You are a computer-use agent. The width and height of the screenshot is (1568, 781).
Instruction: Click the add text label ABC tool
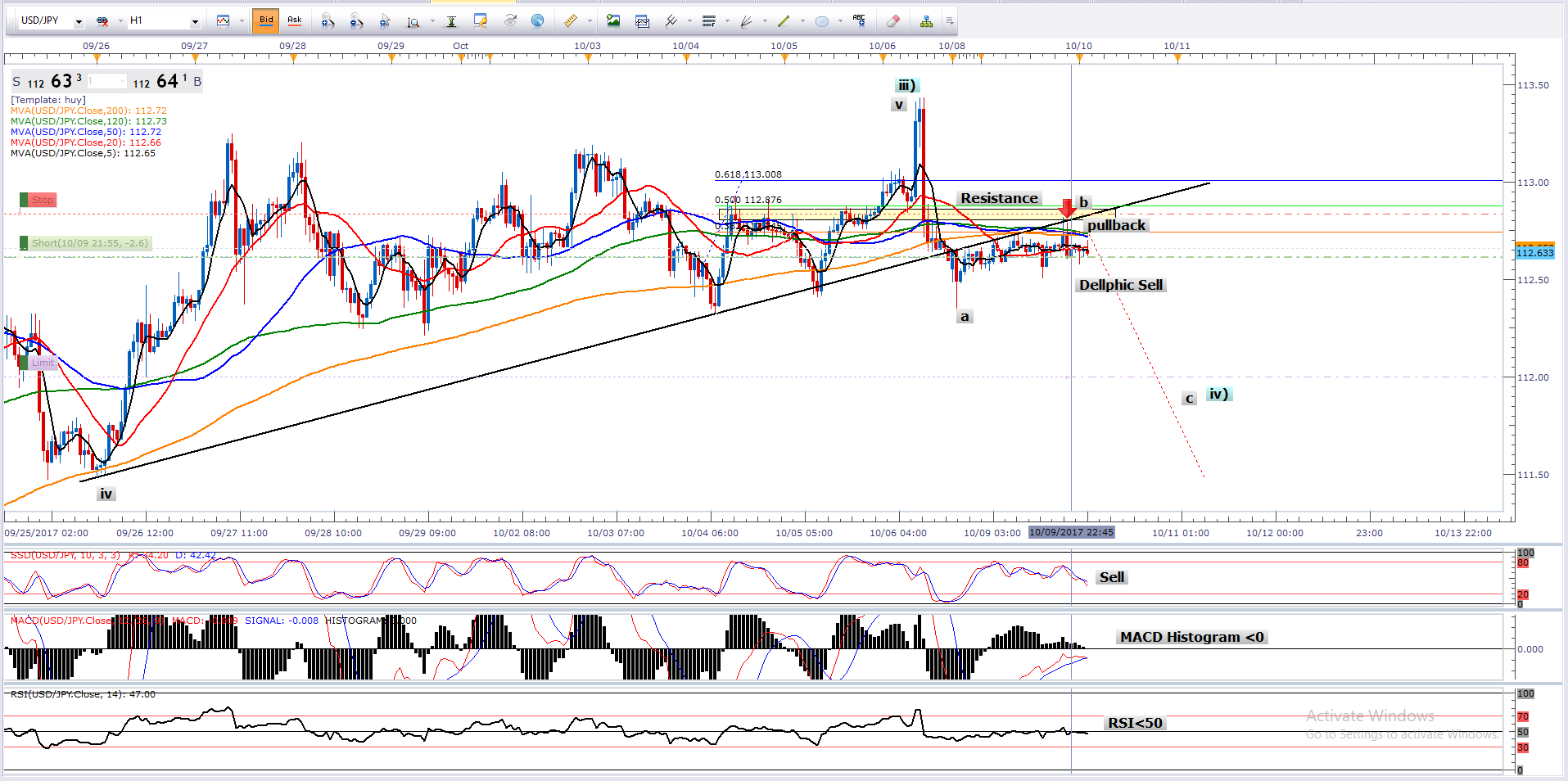[858, 21]
